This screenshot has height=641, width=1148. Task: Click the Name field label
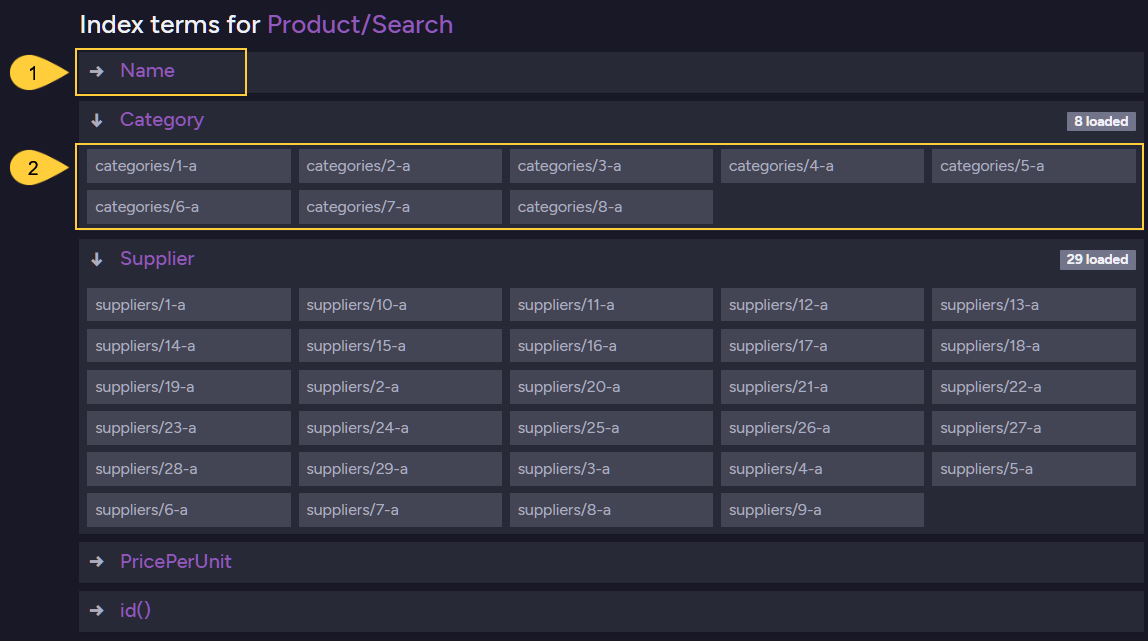147,71
